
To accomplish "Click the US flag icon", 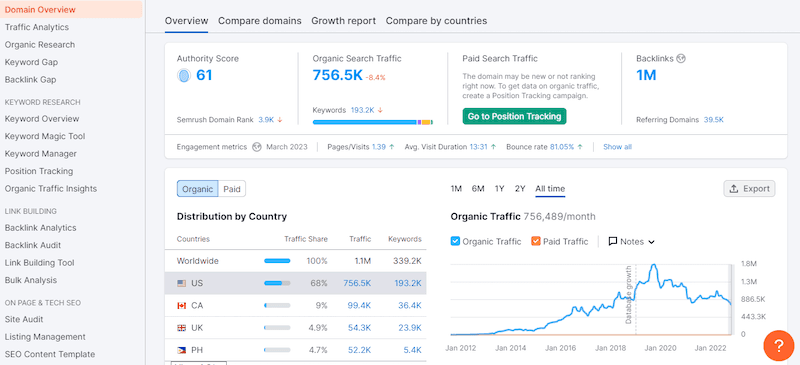I will pyautogui.click(x=181, y=283).
